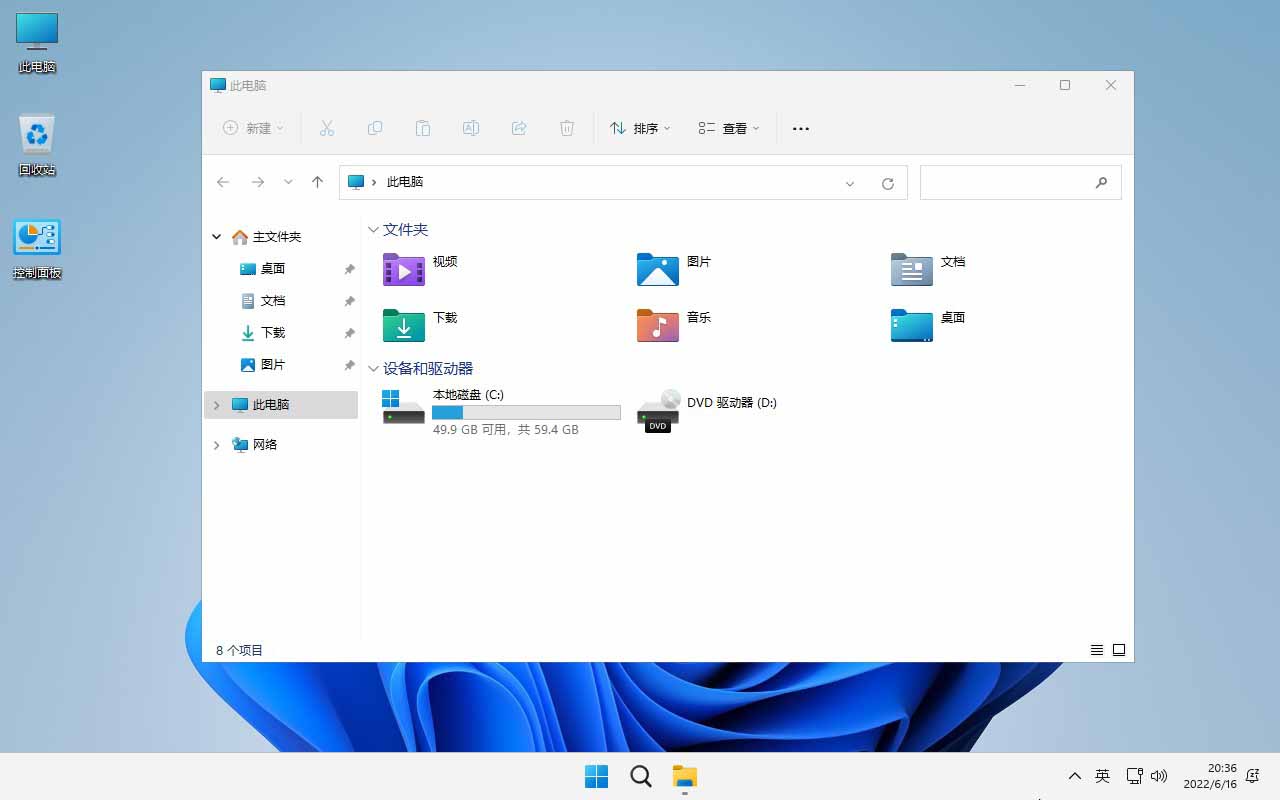
Task: Expand the 网络 node in the sidebar
Action: (217, 444)
